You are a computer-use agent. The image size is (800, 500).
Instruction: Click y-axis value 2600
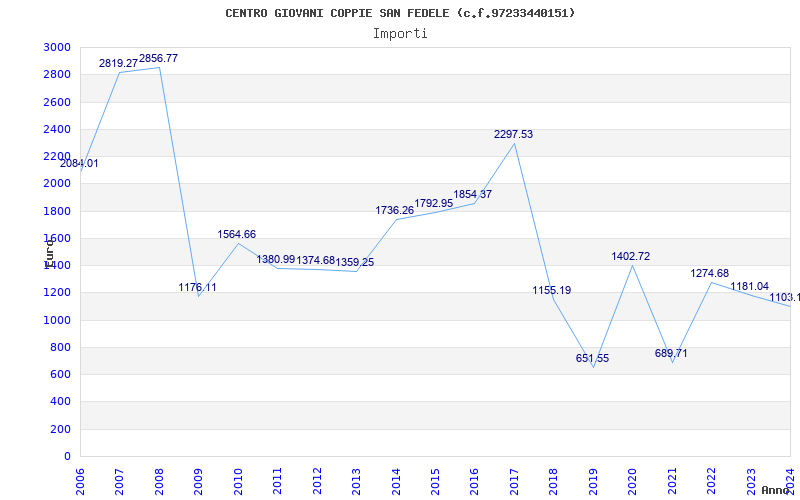click(x=57, y=102)
